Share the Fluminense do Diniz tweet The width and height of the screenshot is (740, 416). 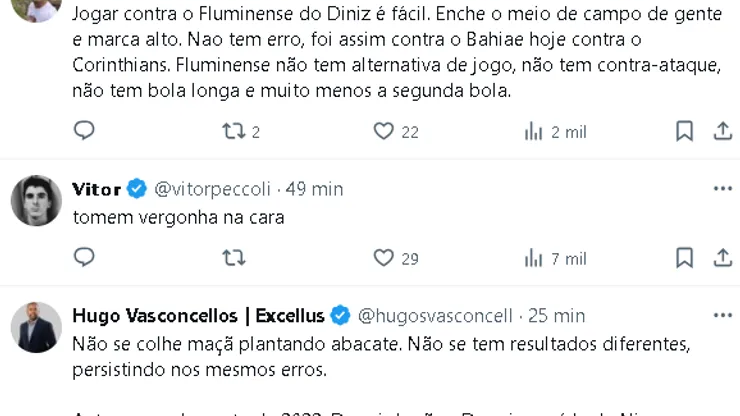[722, 131]
